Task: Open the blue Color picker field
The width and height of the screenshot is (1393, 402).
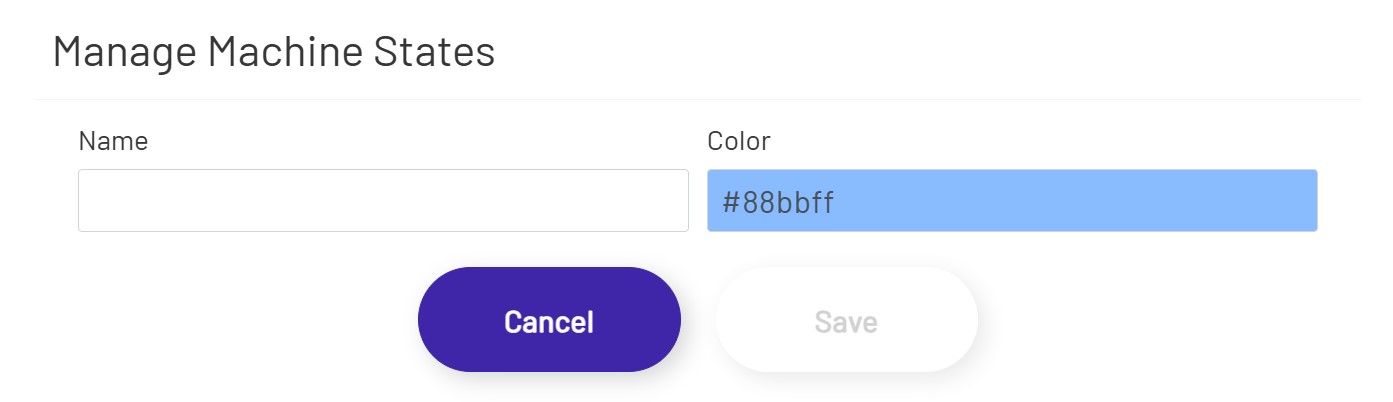Action: [x=1012, y=201]
